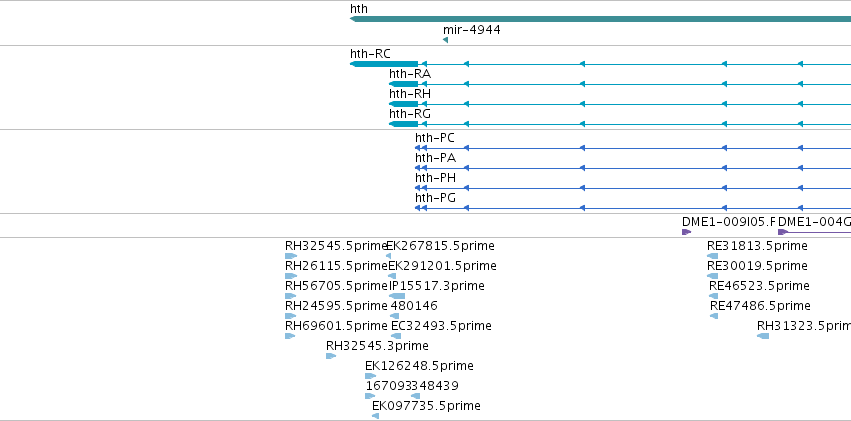Click the RH32545.5prime EST glyph

pos(291,256)
